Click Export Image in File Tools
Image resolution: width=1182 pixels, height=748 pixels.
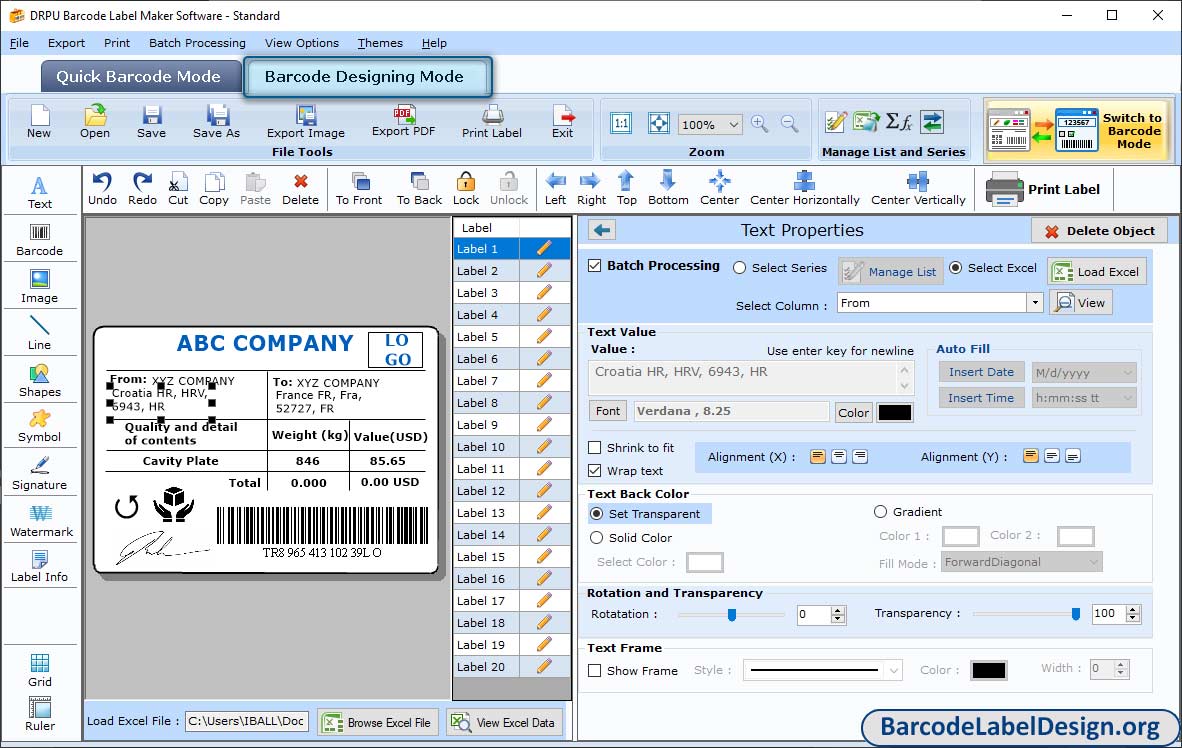[305, 121]
